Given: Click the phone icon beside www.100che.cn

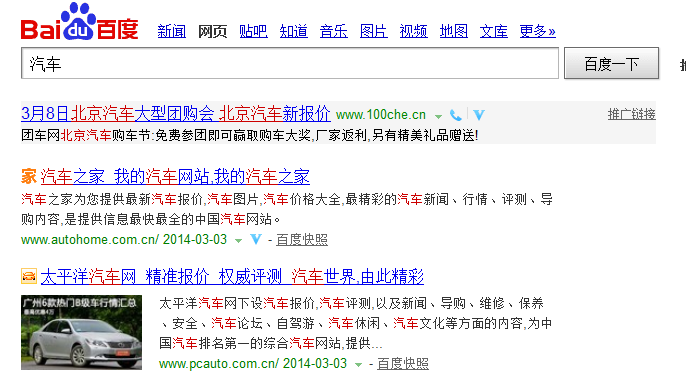Looking at the screenshot, I should pos(455,115).
